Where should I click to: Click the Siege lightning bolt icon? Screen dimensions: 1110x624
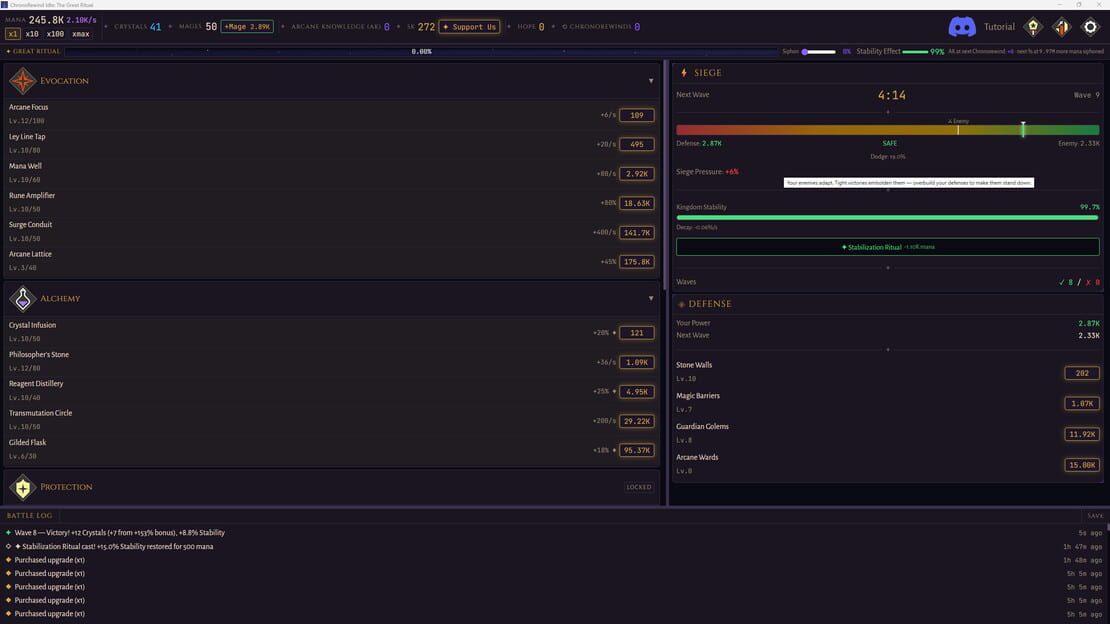point(684,72)
